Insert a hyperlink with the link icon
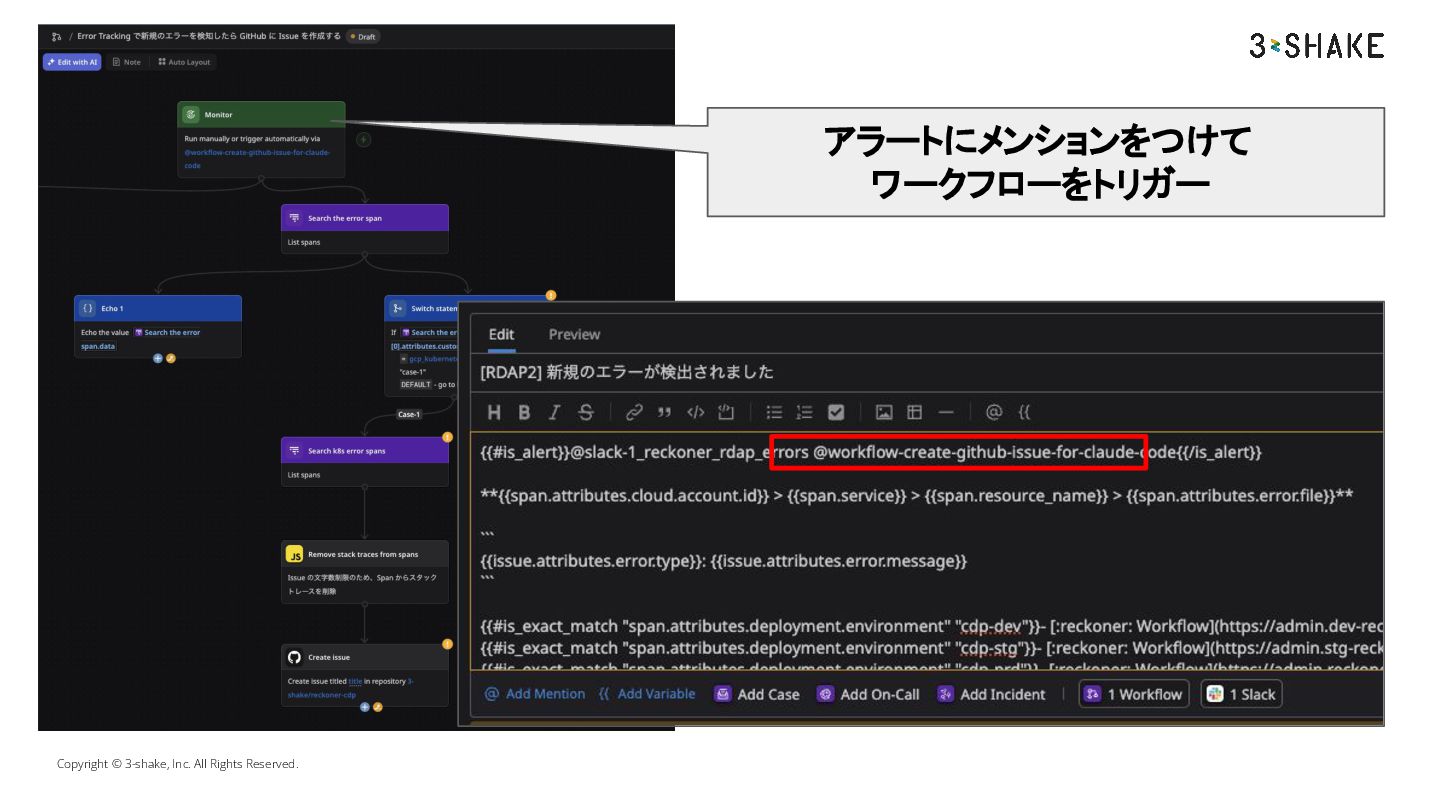This screenshot has width=1440, height=810. coord(634,412)
